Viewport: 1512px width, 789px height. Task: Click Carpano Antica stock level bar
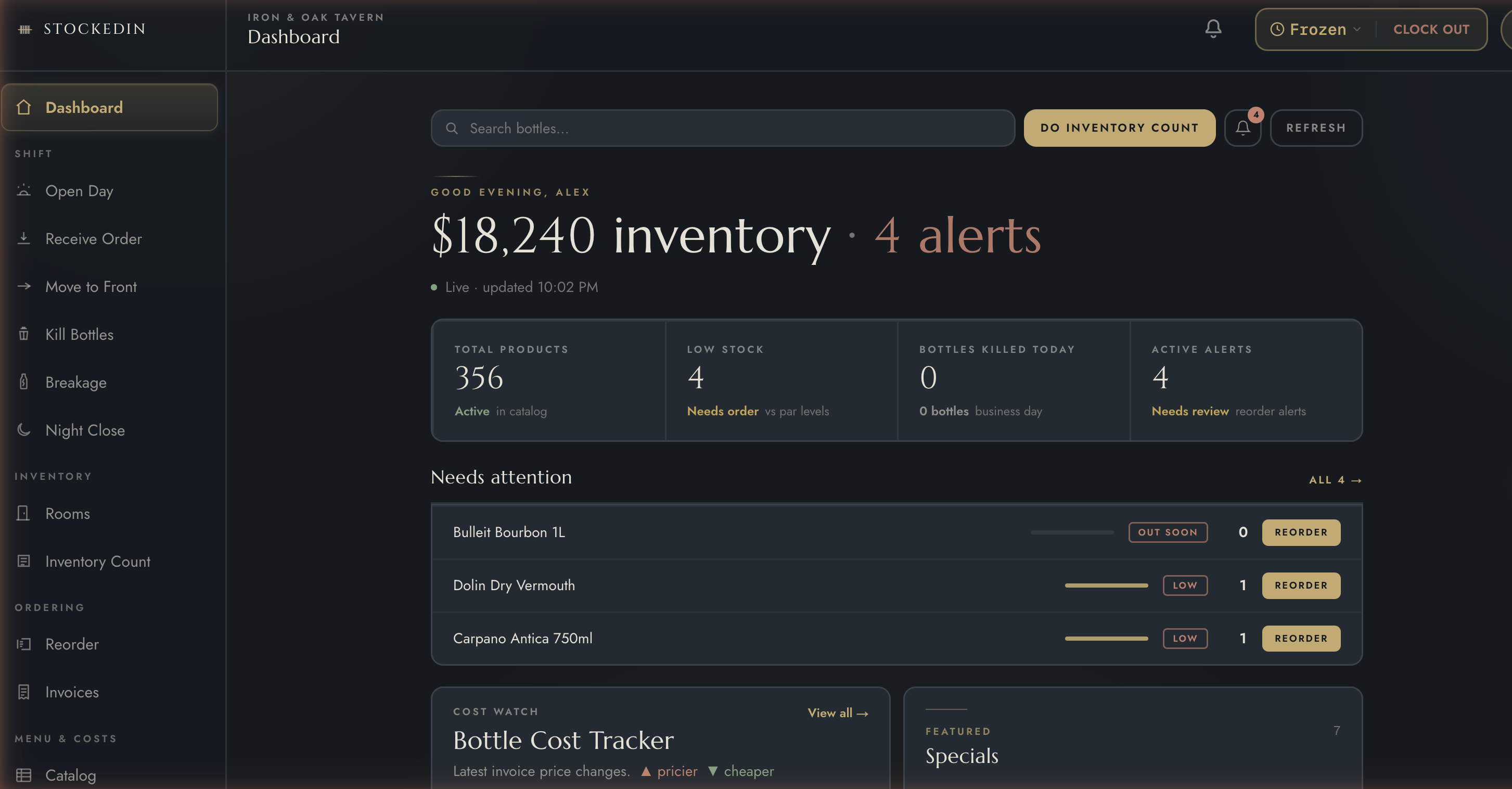(1106, 638)
